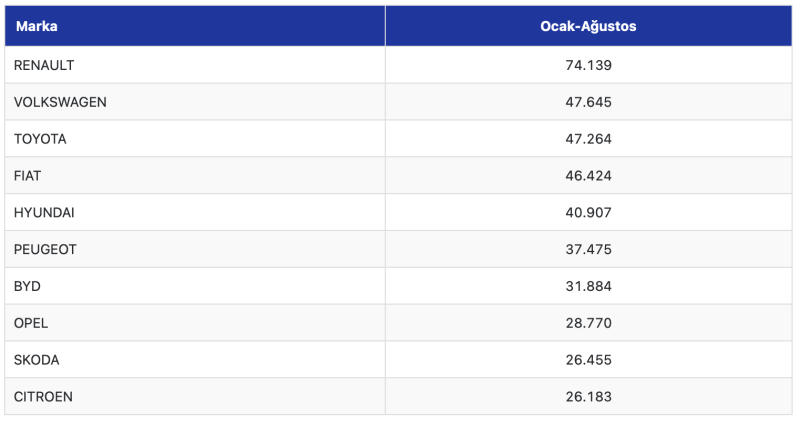The width and height of the screenshot is (800, 423).
Task: Select the RENAULT brand cell
Action: click(x=195, y=65)
